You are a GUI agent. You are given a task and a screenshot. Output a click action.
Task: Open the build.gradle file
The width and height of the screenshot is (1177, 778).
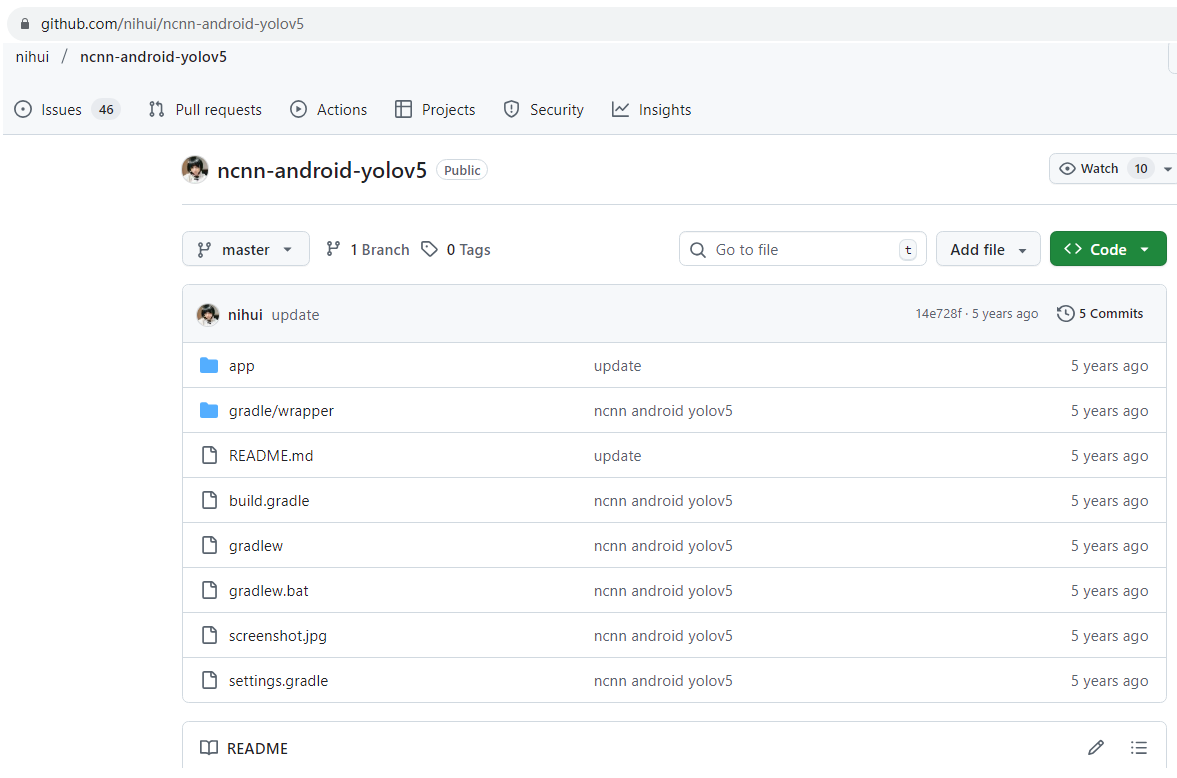click(269, 501)
